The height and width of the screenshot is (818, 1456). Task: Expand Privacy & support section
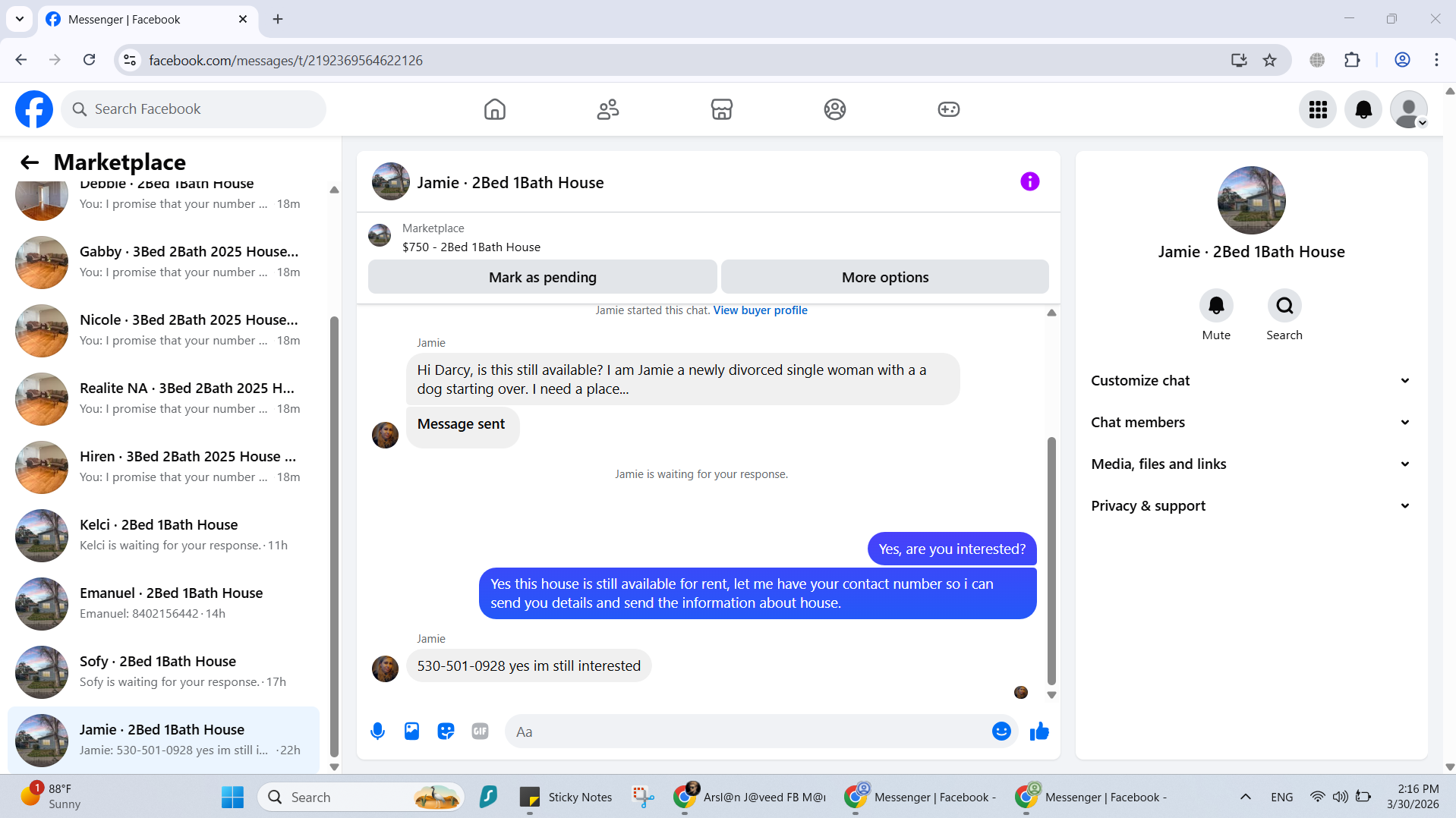point(1251,506)
